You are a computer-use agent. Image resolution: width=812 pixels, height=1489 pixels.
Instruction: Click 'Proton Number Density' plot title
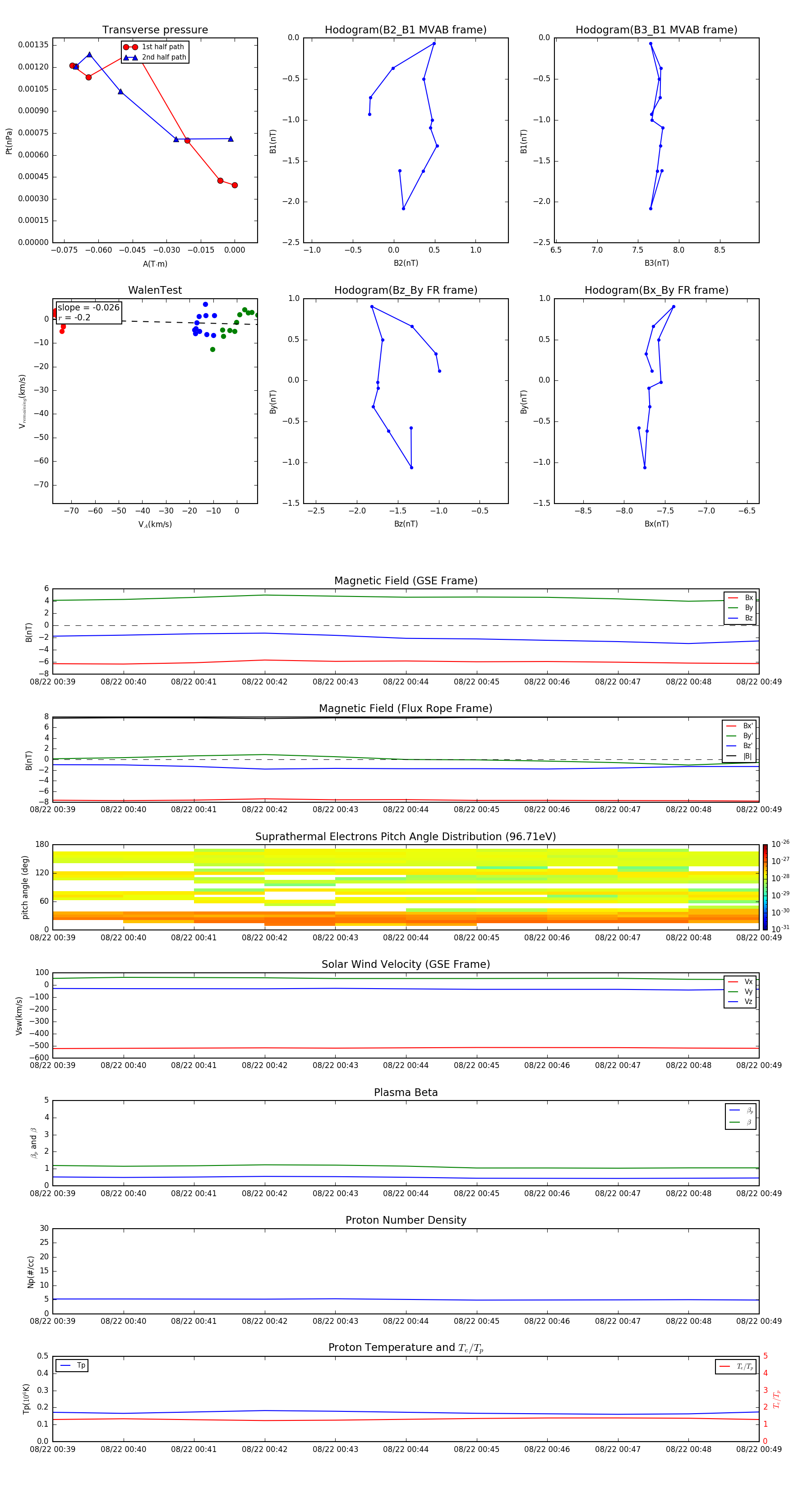406,1220
